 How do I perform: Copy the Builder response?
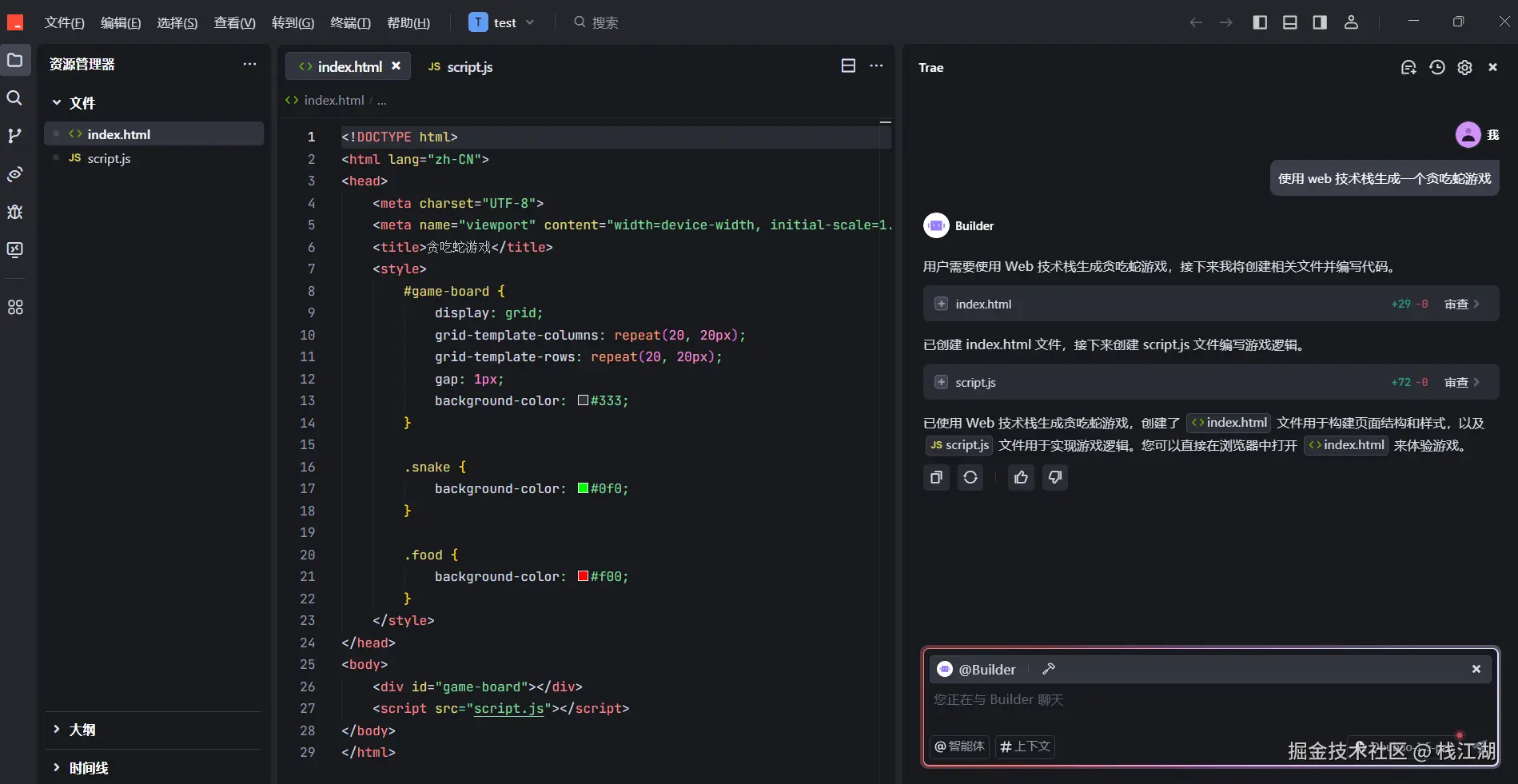click(x=936, y=477)
